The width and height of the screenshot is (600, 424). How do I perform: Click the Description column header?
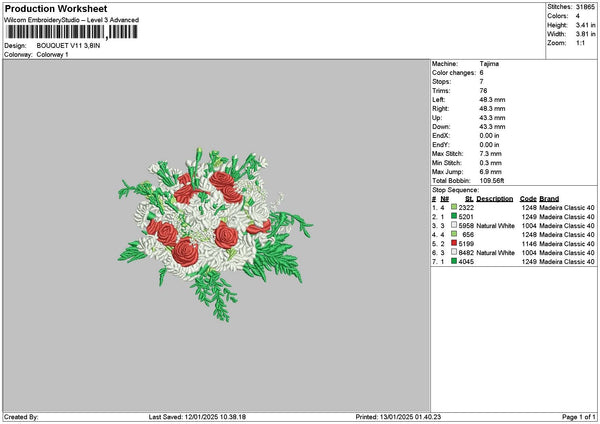point(494,198)
